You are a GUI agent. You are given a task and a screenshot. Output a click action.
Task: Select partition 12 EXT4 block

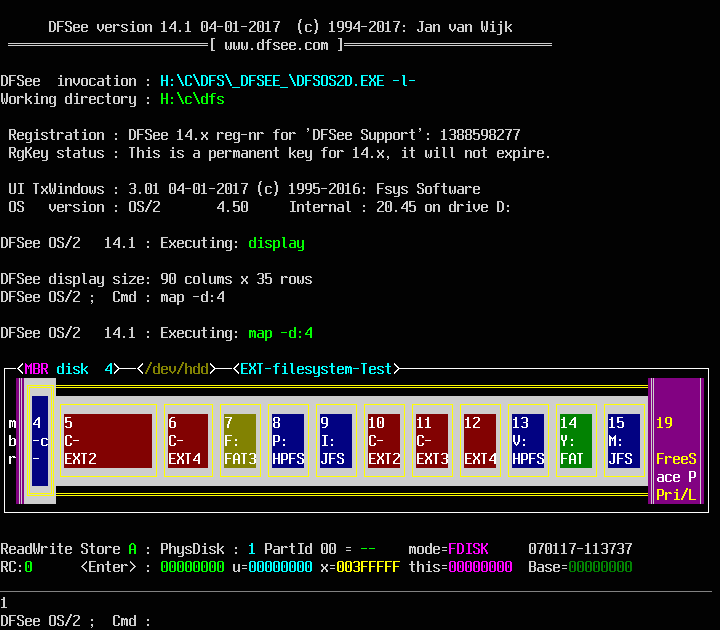(480, 441)
